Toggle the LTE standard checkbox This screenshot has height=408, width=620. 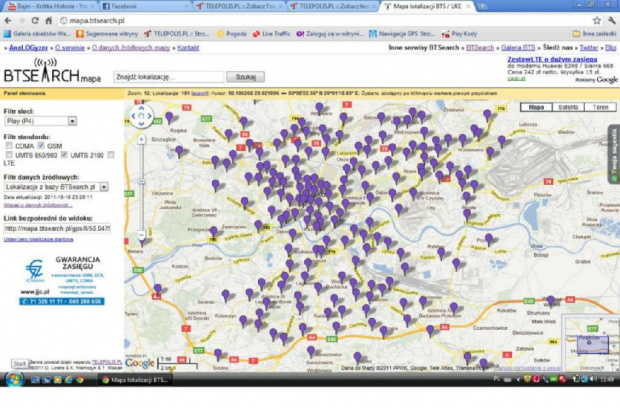pyautogui.click(x=111, y=155)
